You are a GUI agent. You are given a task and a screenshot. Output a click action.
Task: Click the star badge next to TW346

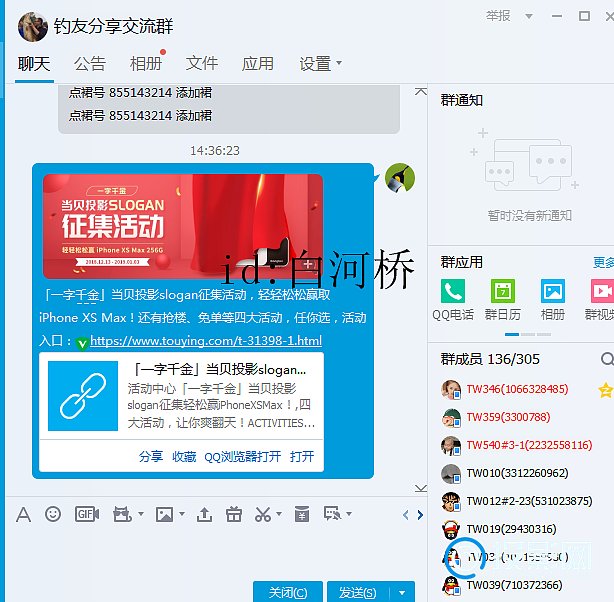pos(606,390)
